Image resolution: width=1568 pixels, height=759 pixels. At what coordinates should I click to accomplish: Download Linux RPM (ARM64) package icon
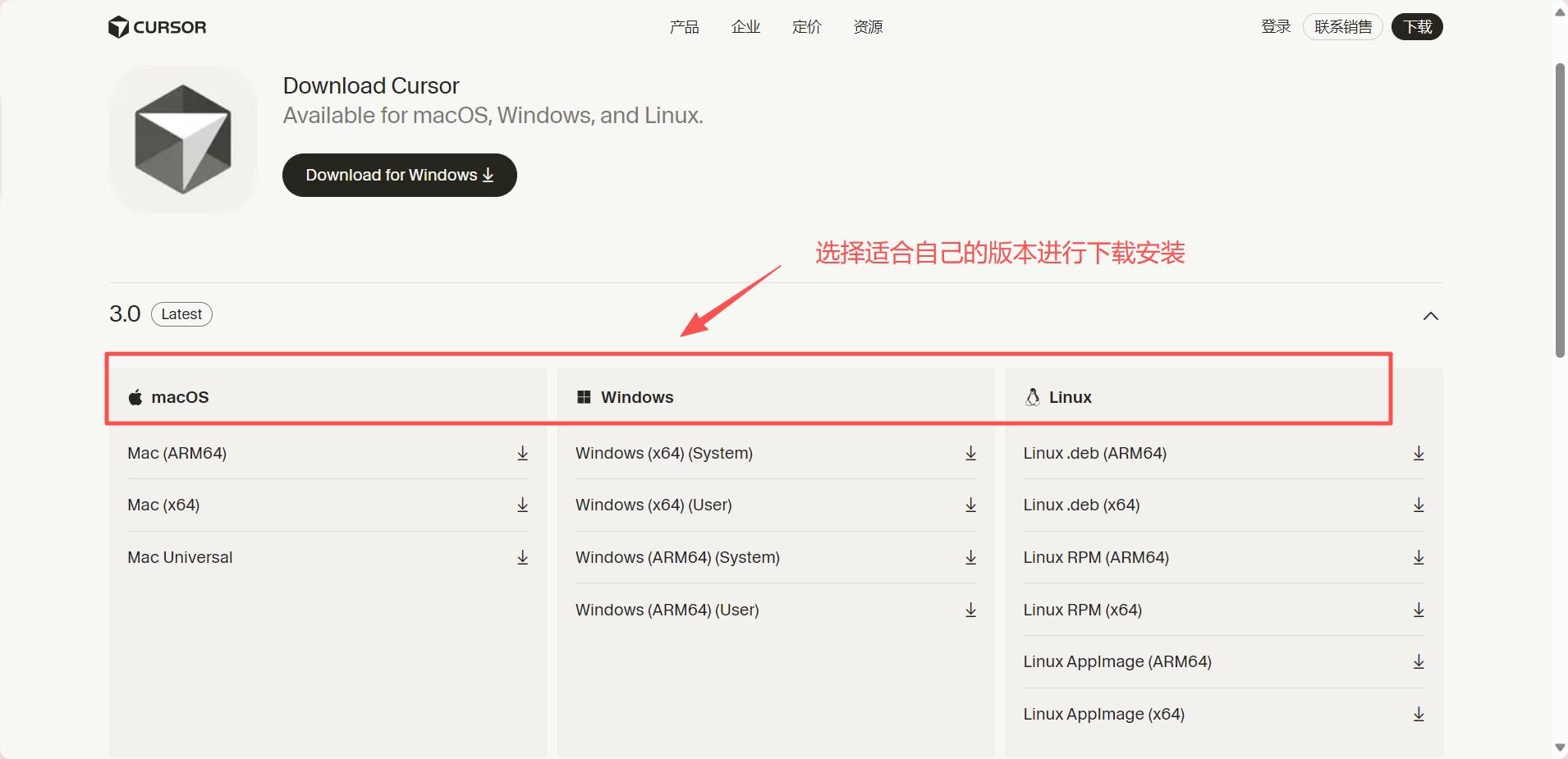click(1419, 557)
